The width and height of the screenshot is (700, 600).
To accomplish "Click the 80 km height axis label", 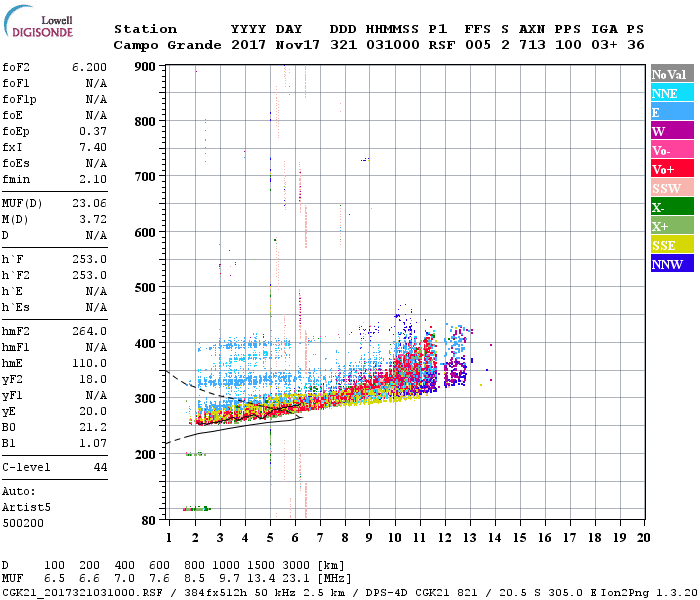I will (149, 521).
